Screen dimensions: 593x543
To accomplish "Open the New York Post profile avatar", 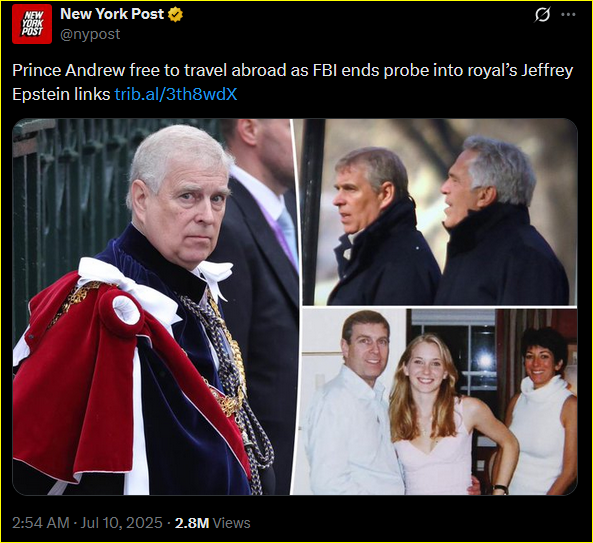I will tap(32, 24).
